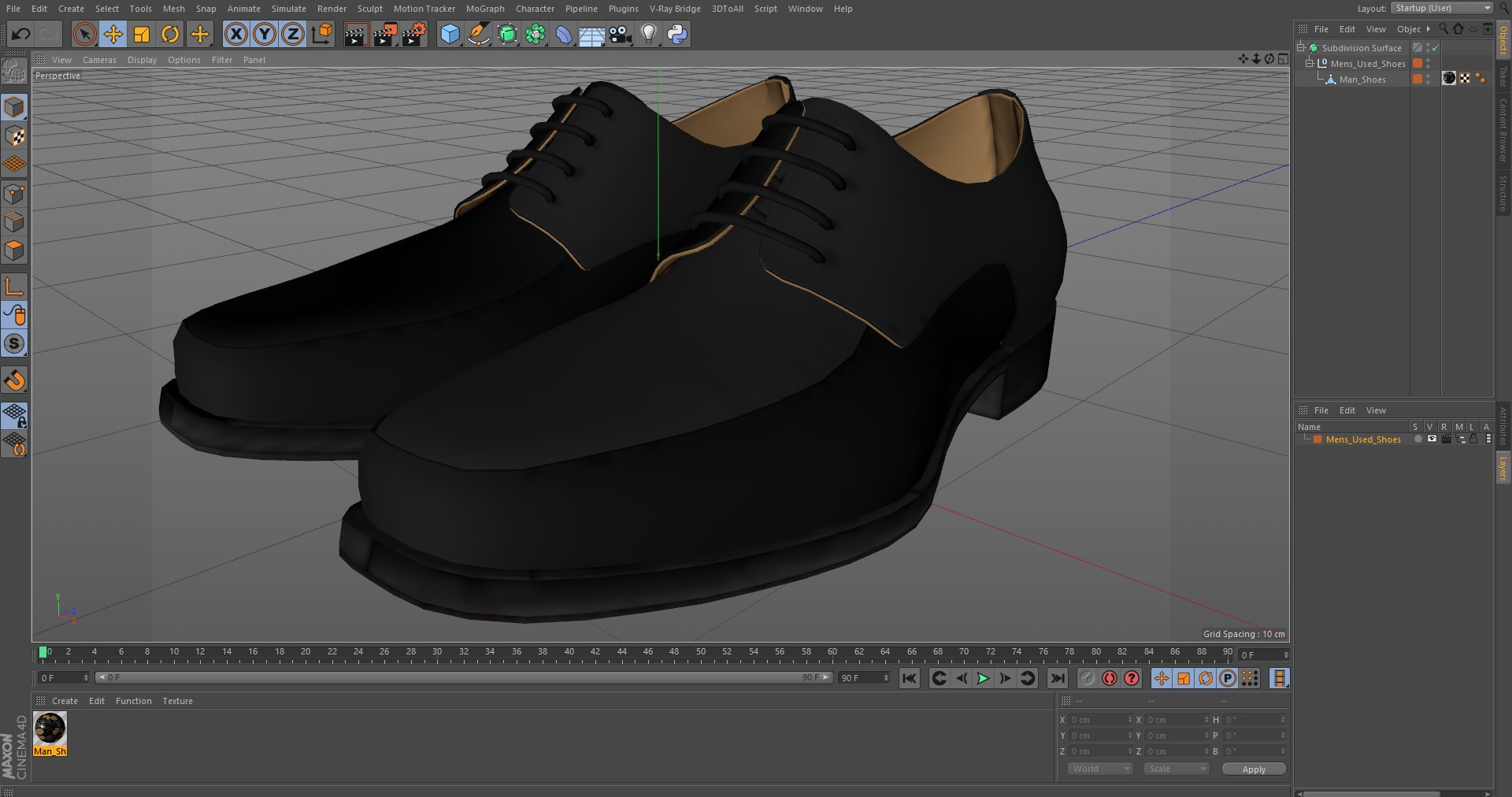Select the Scale tool
1512x797 pixels.
[x=142, y=34]
